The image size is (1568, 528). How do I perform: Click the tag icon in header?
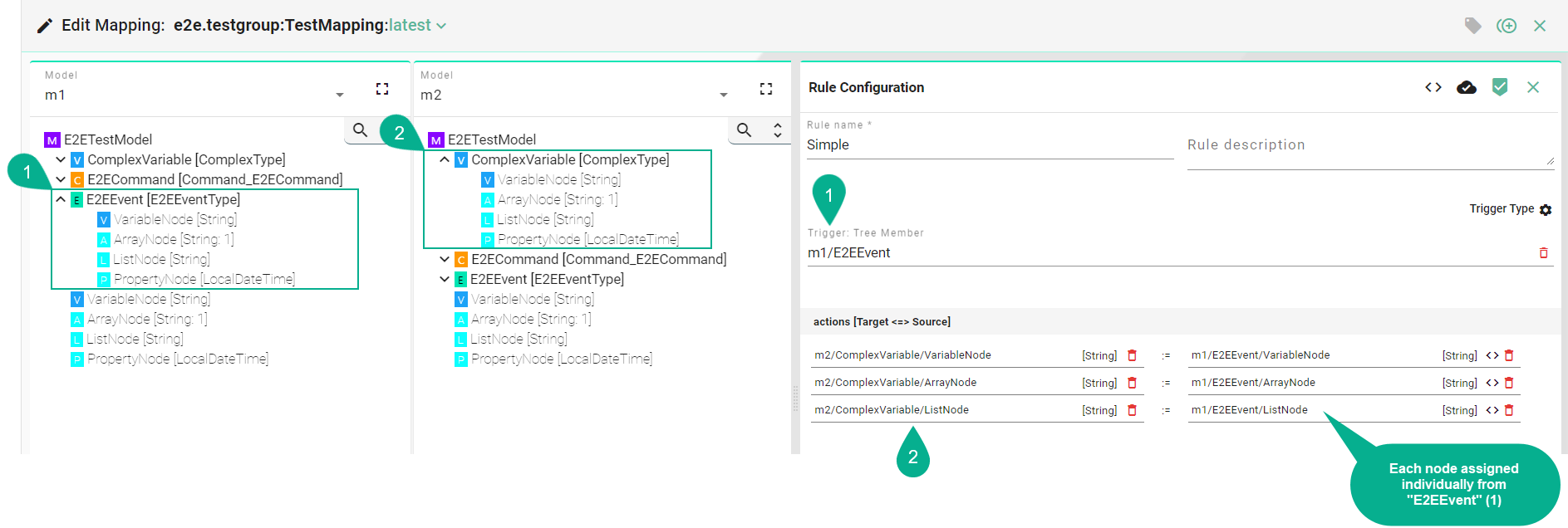(x=1472, y=26)
